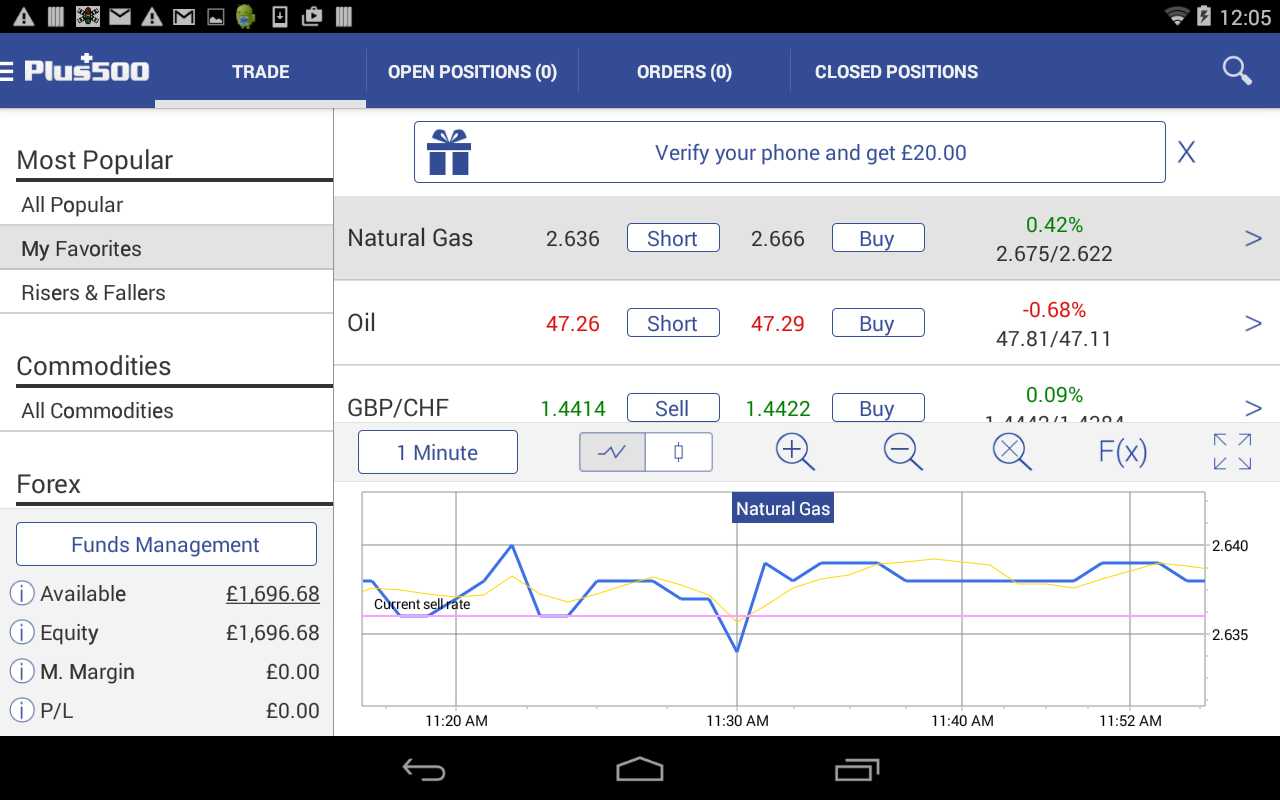Buy Natural Gas
Viewport: 1280px width, 800px height.
coord(877,238)
